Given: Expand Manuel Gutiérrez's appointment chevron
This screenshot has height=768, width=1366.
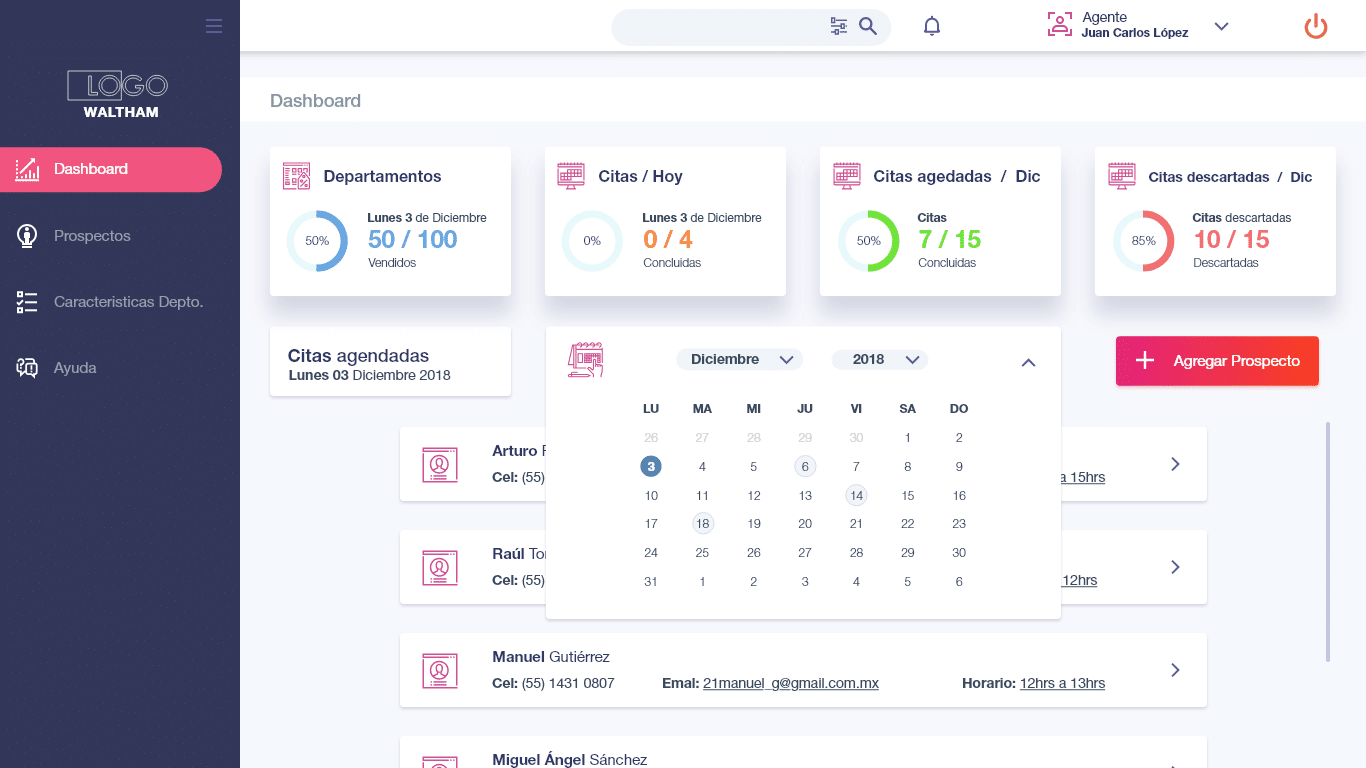Looking at the screenshot, I should [x=1175, y=670].
